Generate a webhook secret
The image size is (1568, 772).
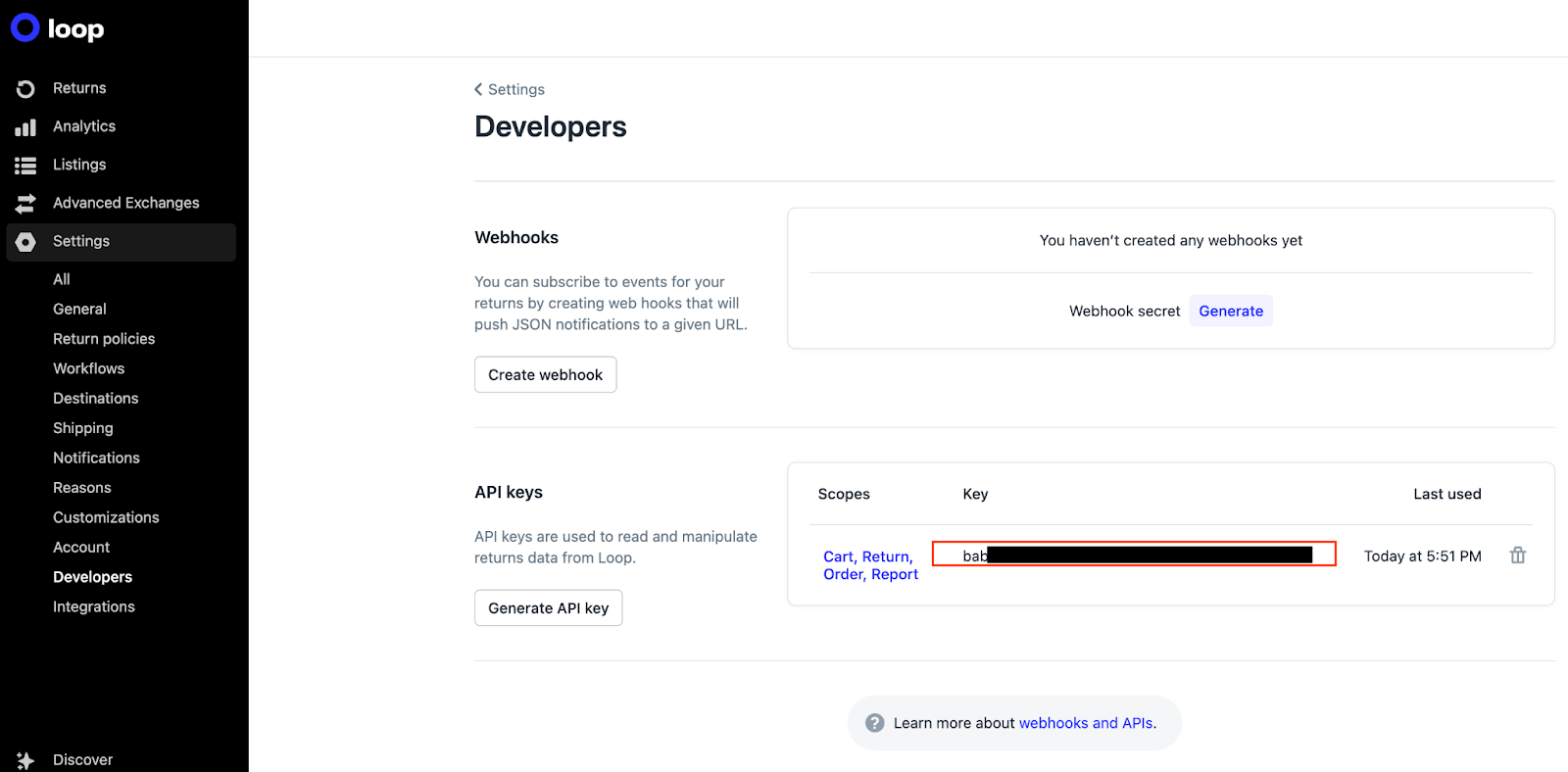click(1231, 311)
